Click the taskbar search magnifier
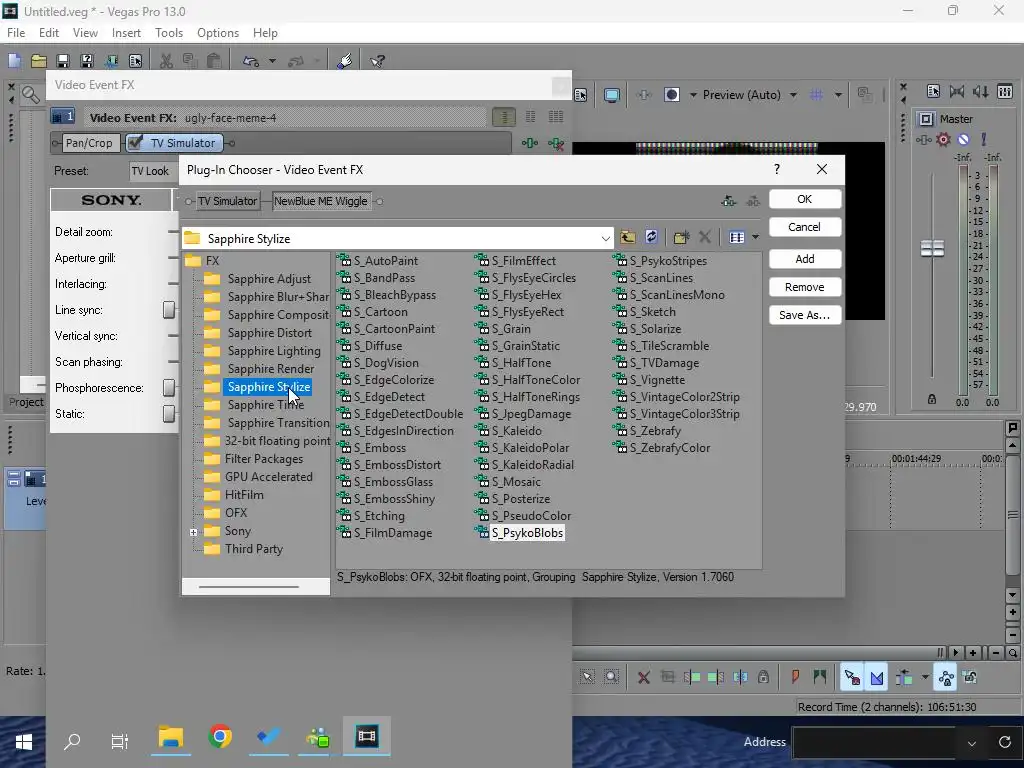The width and height of the screenshot is (1024, 768). click(72, 741)
